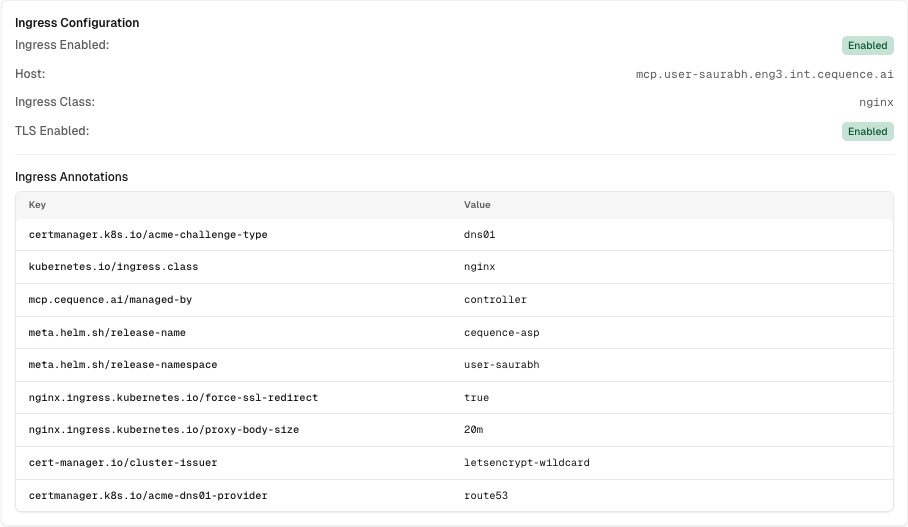Click the Value column header

click(477, 205)
